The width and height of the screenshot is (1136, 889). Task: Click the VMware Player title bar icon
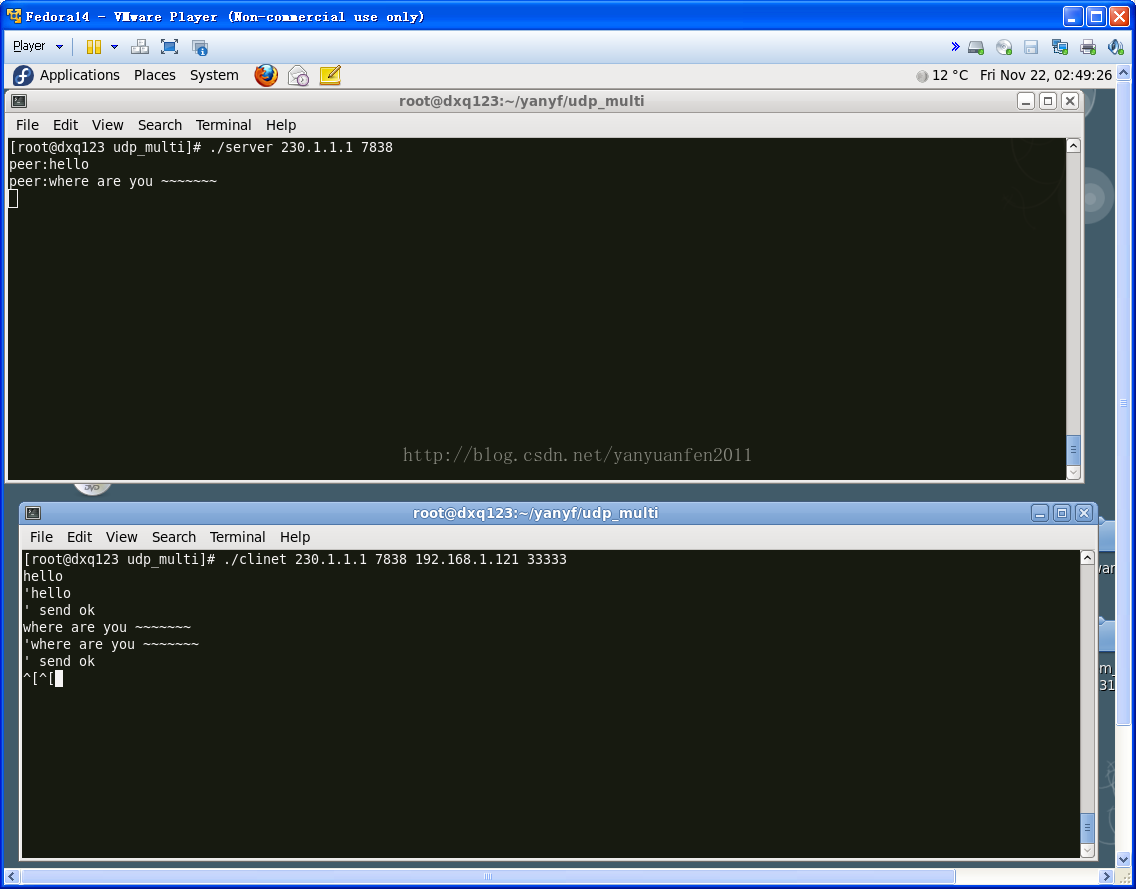point(13,16)
